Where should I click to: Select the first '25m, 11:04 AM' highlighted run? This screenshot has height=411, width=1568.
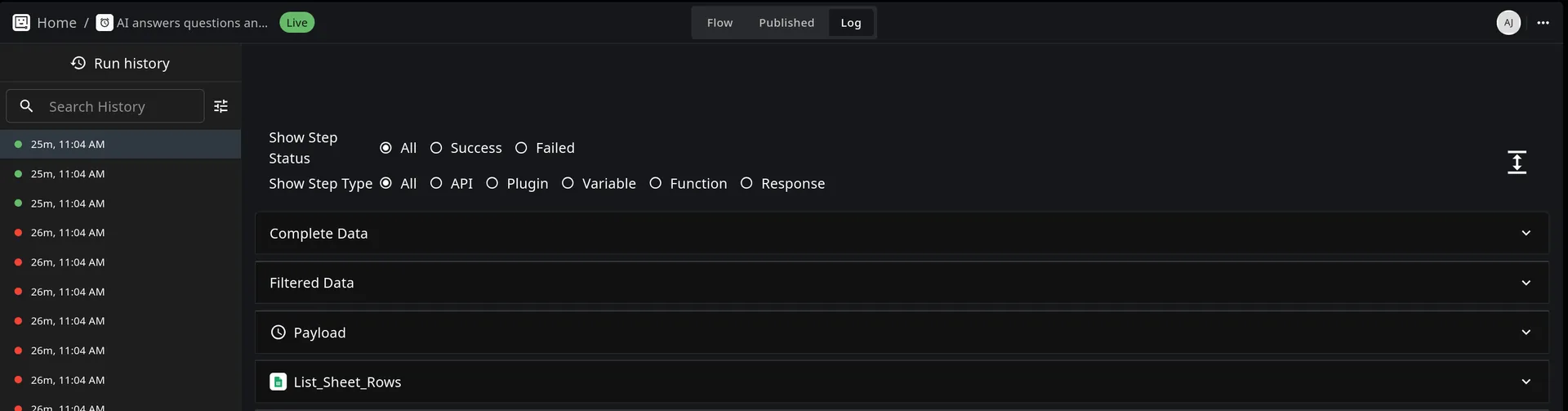120,144
